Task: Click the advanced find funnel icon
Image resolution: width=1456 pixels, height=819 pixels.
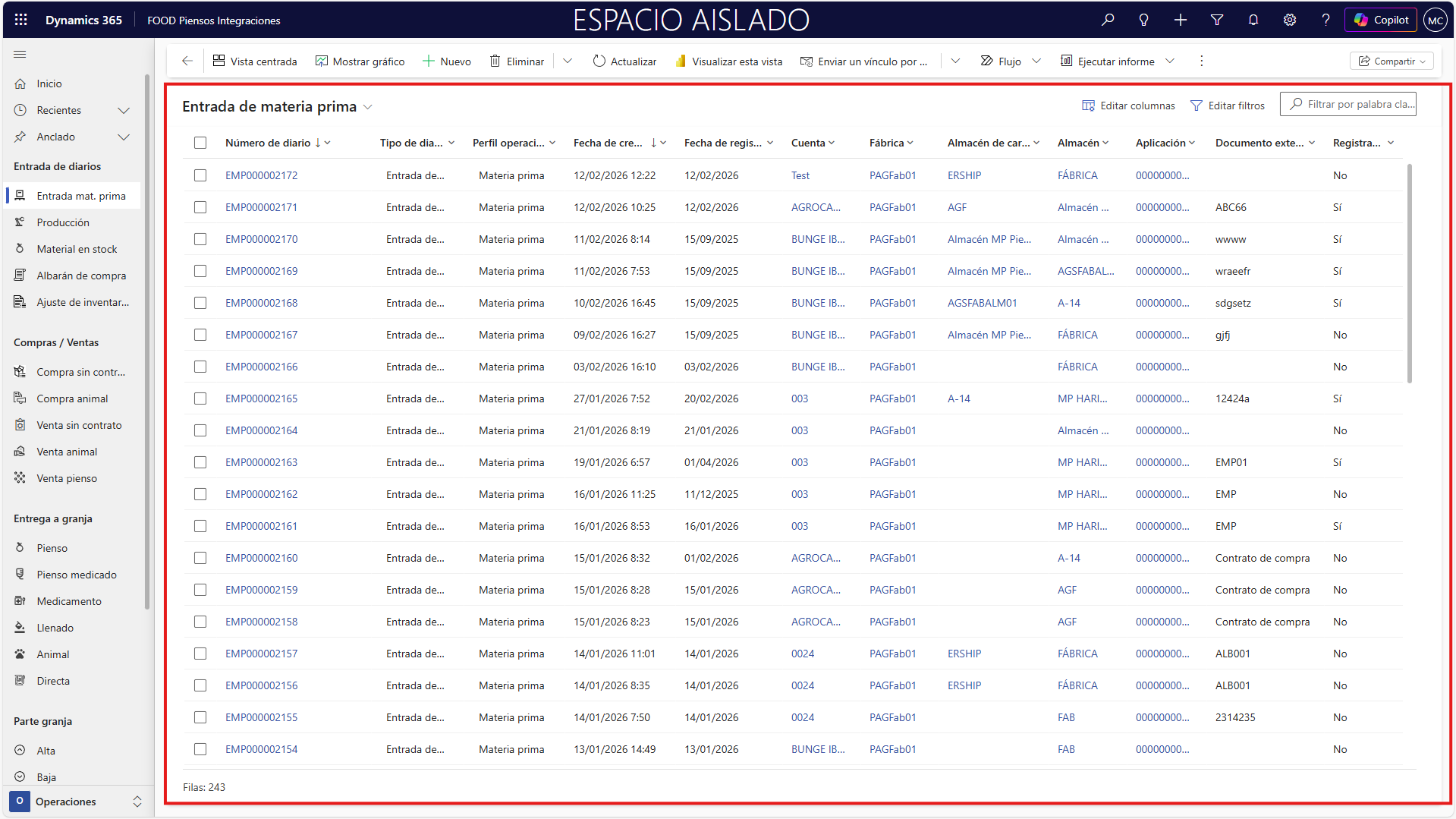Action: (x=1216, y=20)
